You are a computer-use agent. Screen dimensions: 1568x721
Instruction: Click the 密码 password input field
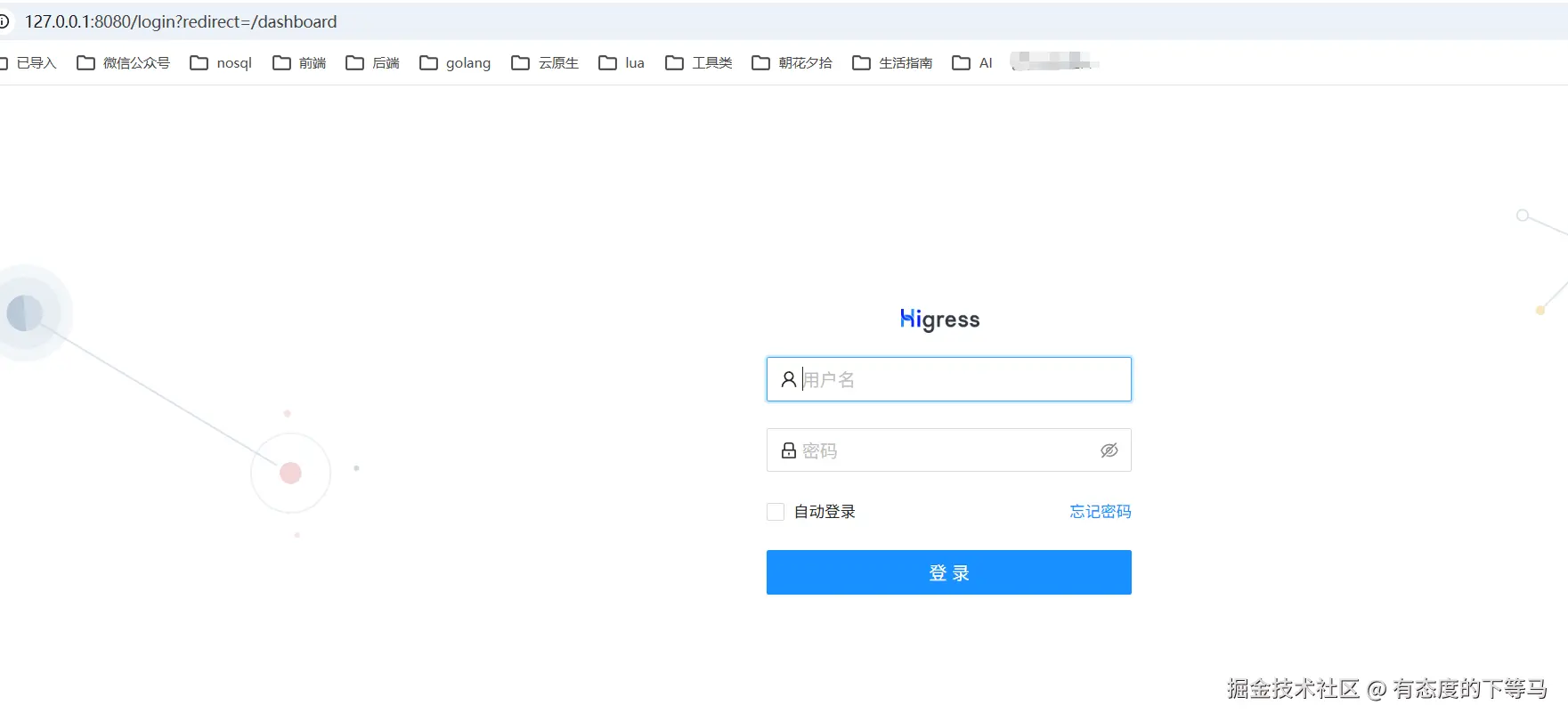(948, 450)
